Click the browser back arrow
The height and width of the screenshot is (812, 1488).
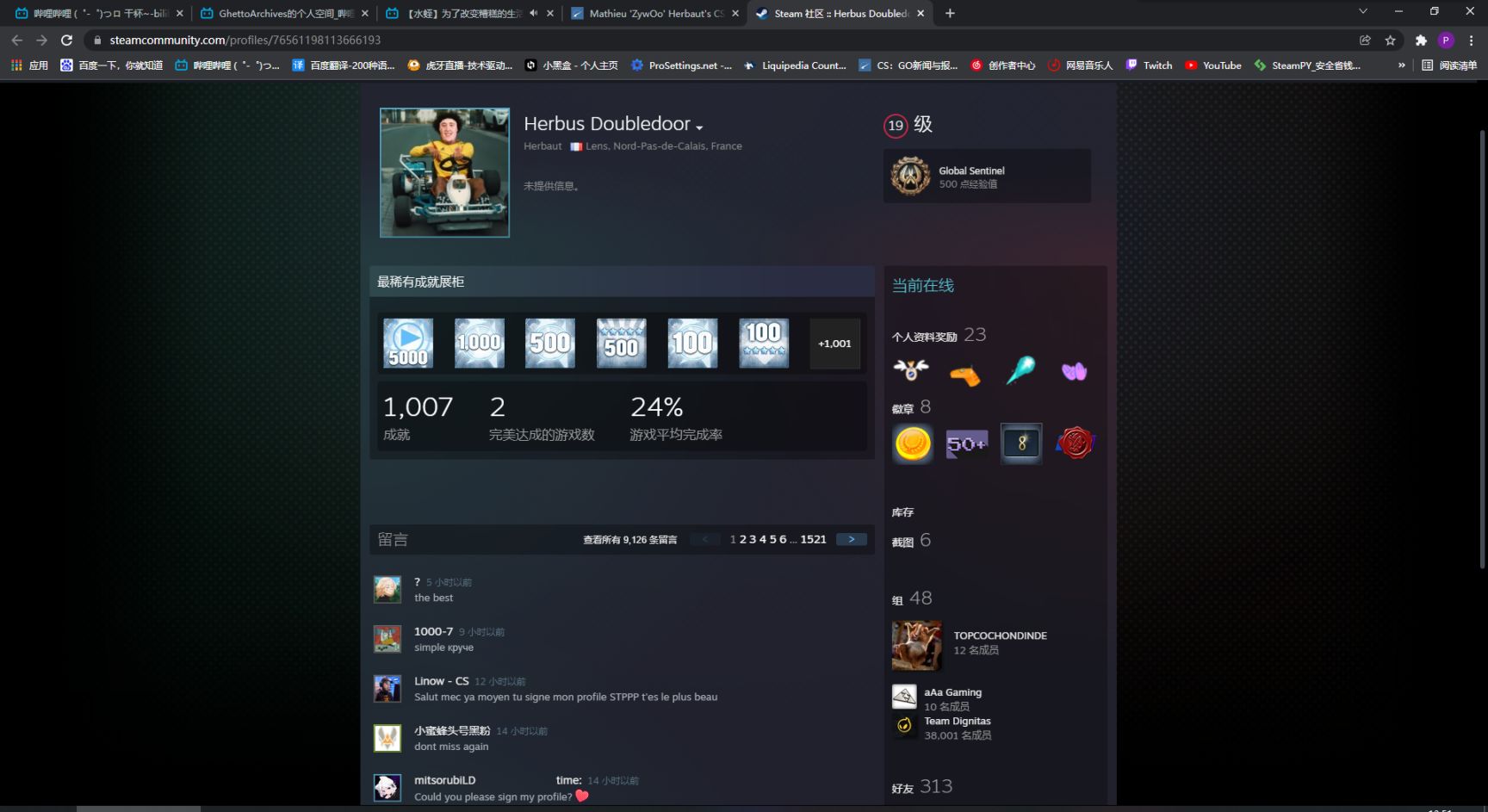[16, 40]
